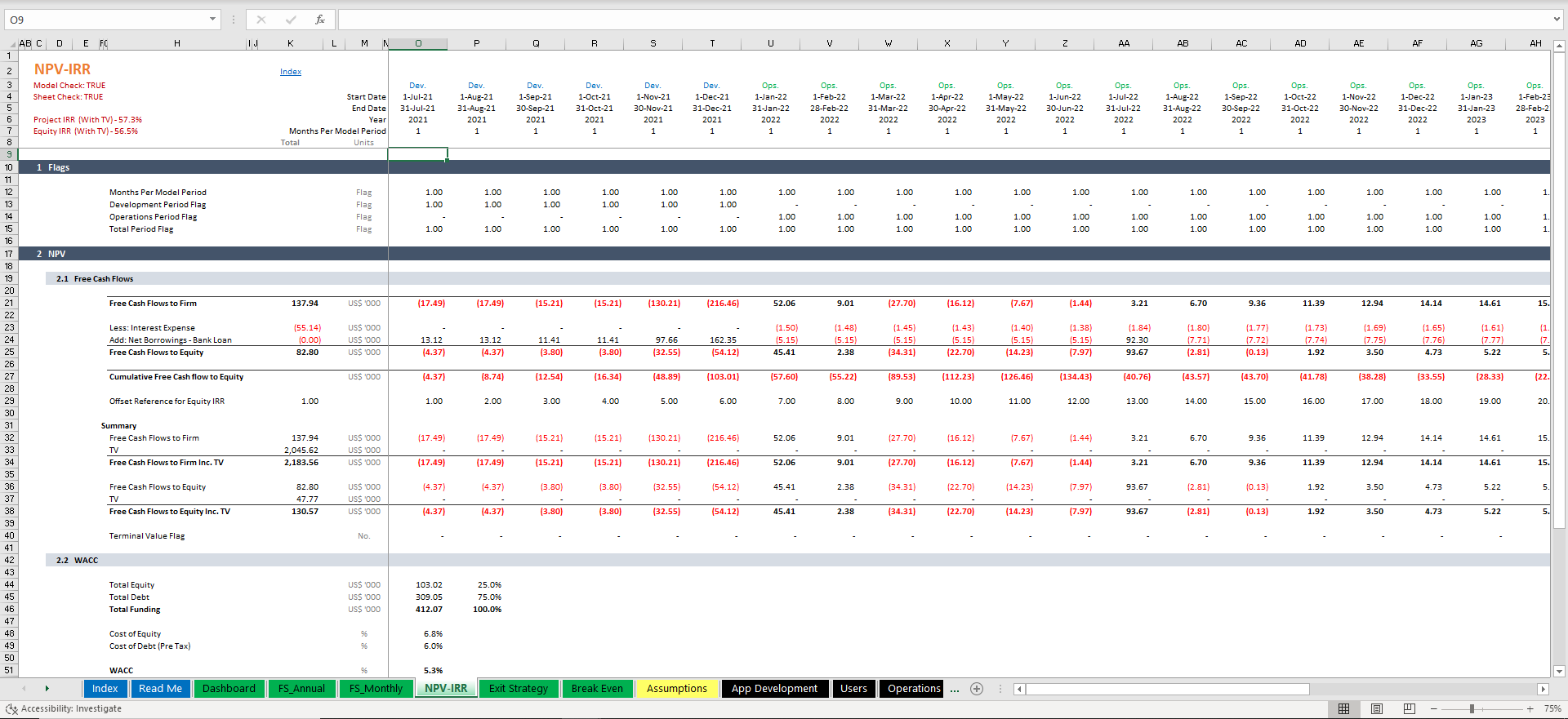Click 'Cost of Equity' value 6.8%

click(x=433, y=634)
